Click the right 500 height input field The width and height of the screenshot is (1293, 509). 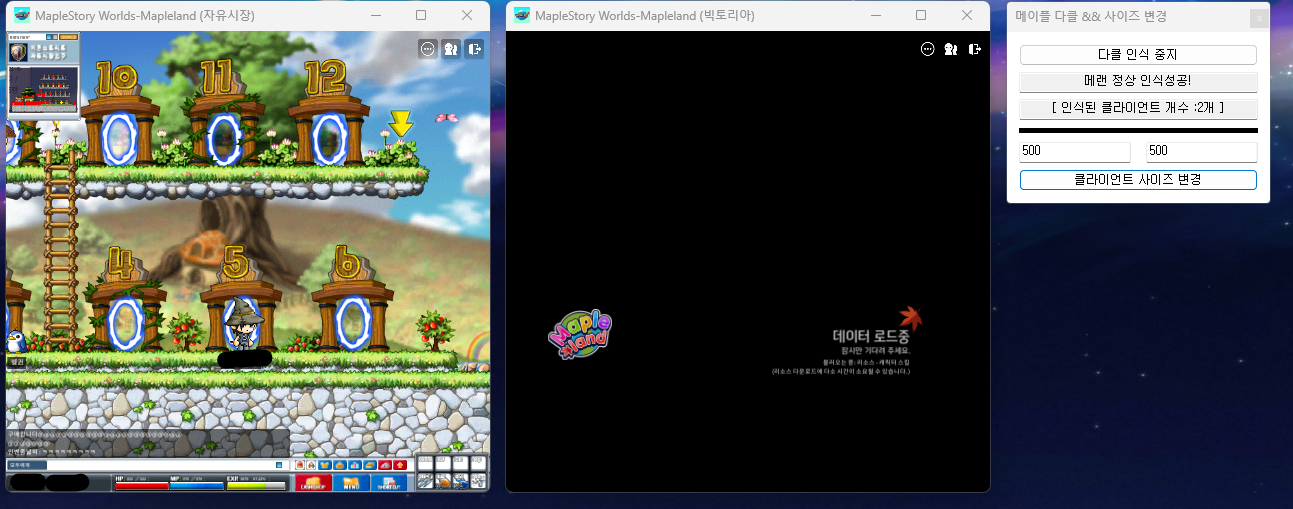point(1201,151)
